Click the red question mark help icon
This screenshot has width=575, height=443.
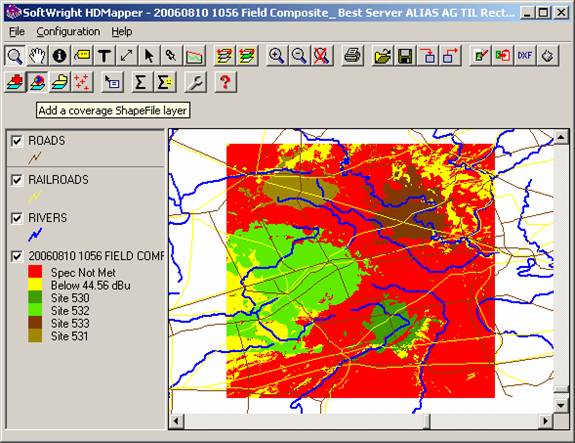pos(225,82)
